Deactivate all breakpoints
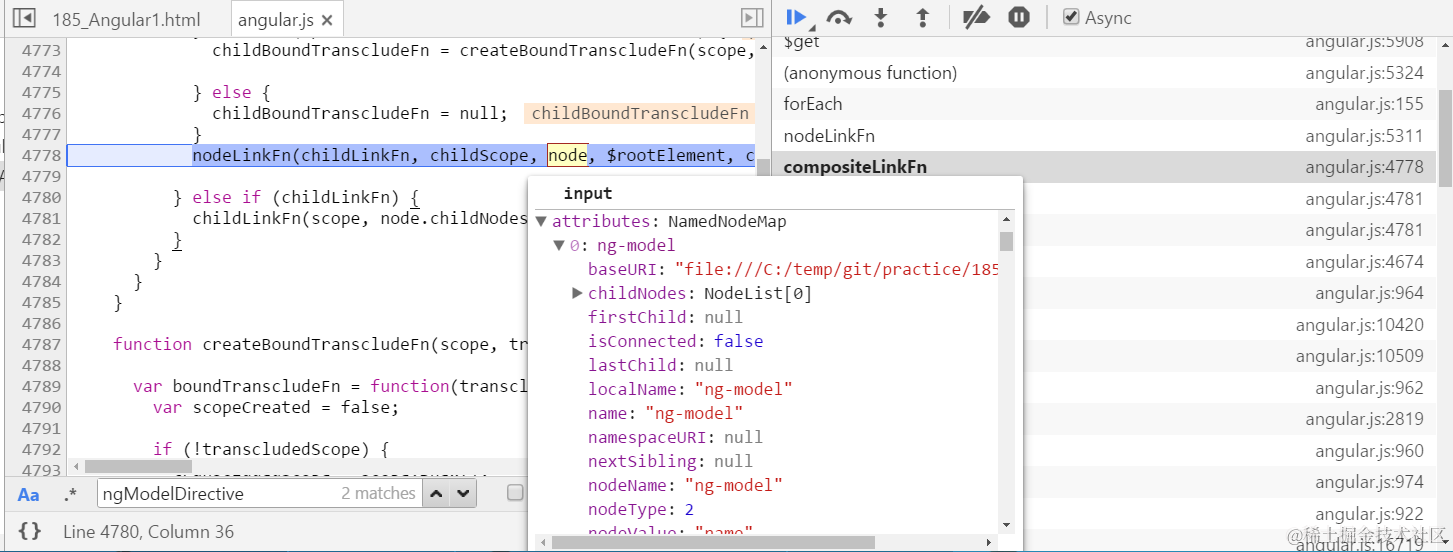The image size is (1453, 552). coord(975,17)
